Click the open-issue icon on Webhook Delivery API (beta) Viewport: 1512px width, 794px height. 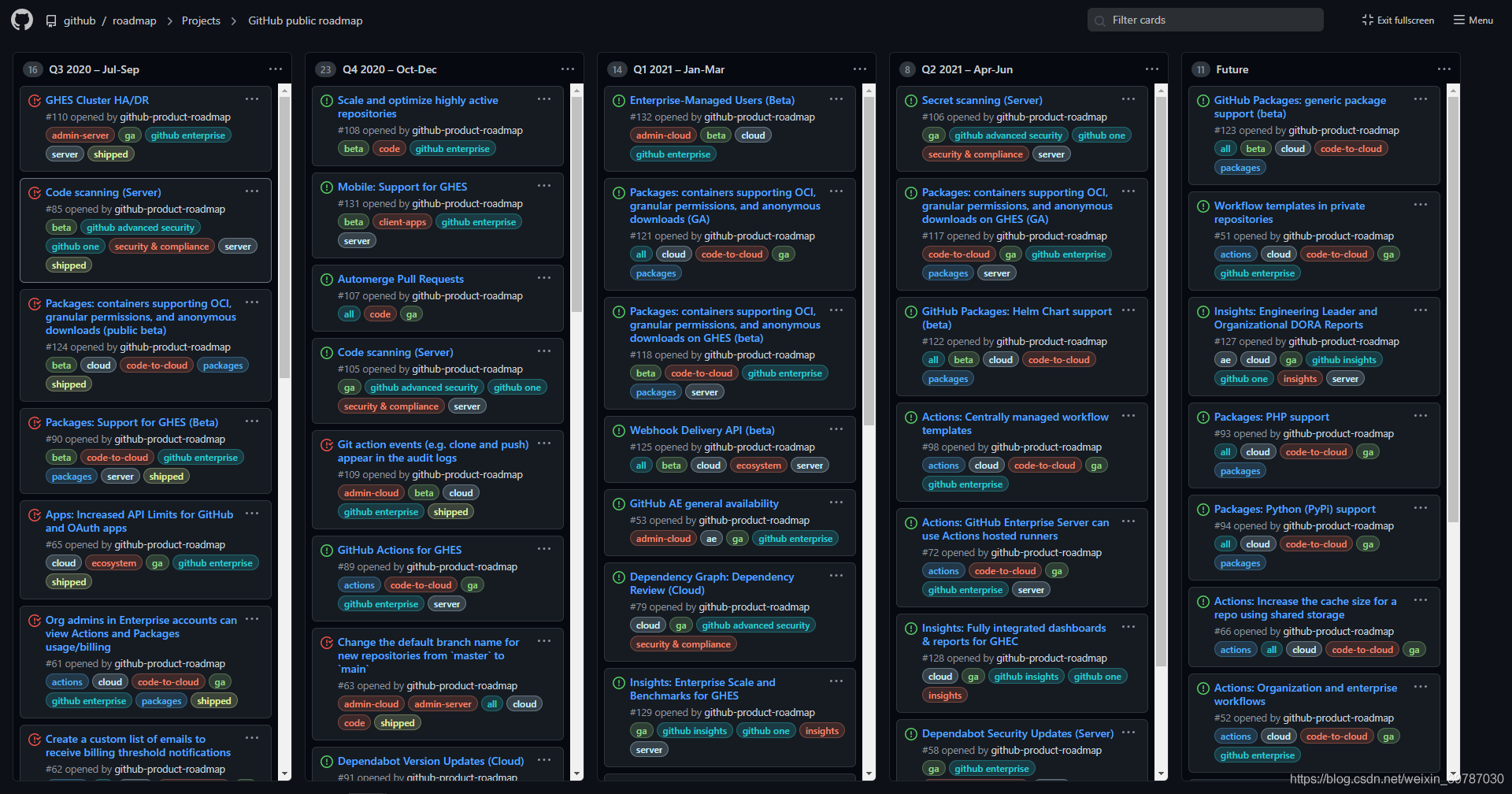pos(619,431)
